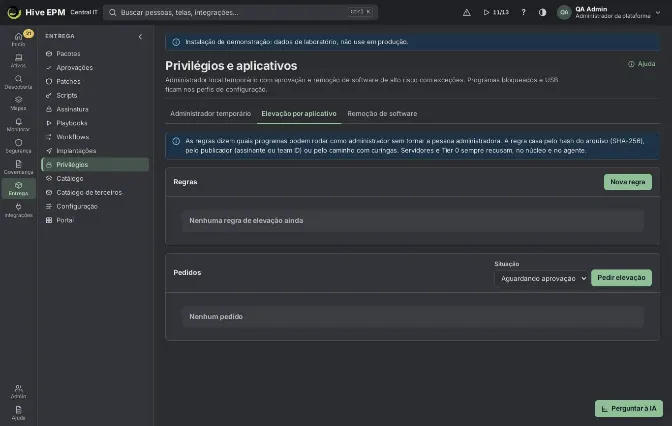Switch to Elevação por aplicativo tab
Viewport: 672px width, 426px height.
click(x=299, y=114)
